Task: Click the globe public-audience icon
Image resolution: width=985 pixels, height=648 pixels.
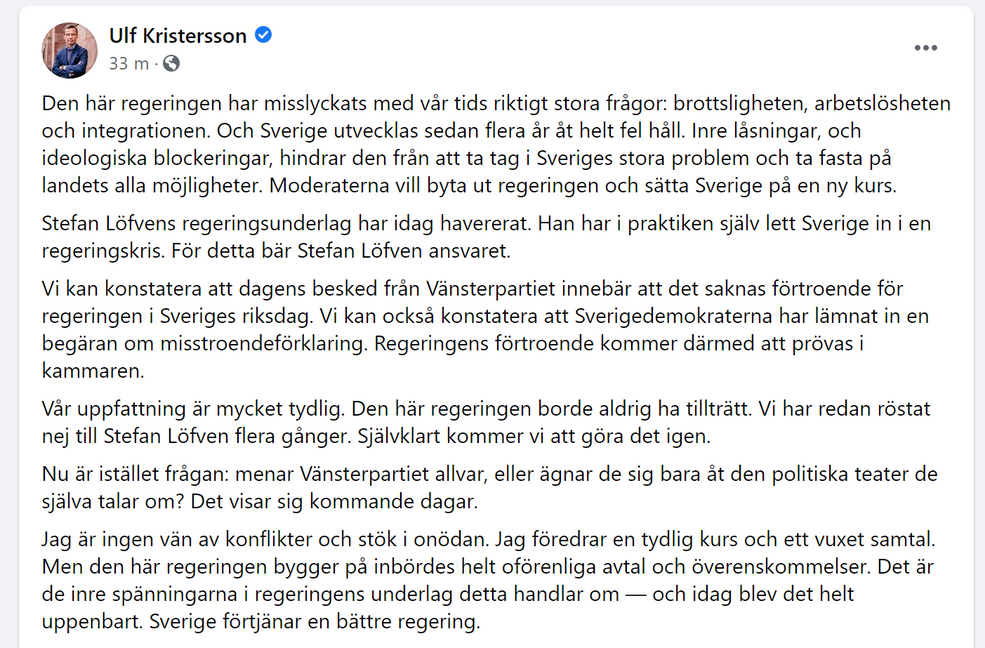Action: (171, 63)
